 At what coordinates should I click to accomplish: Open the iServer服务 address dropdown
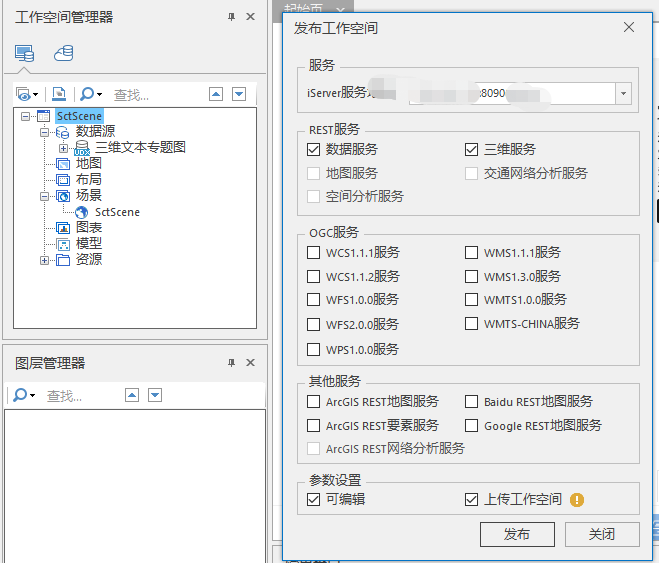(x=624, y=93)
